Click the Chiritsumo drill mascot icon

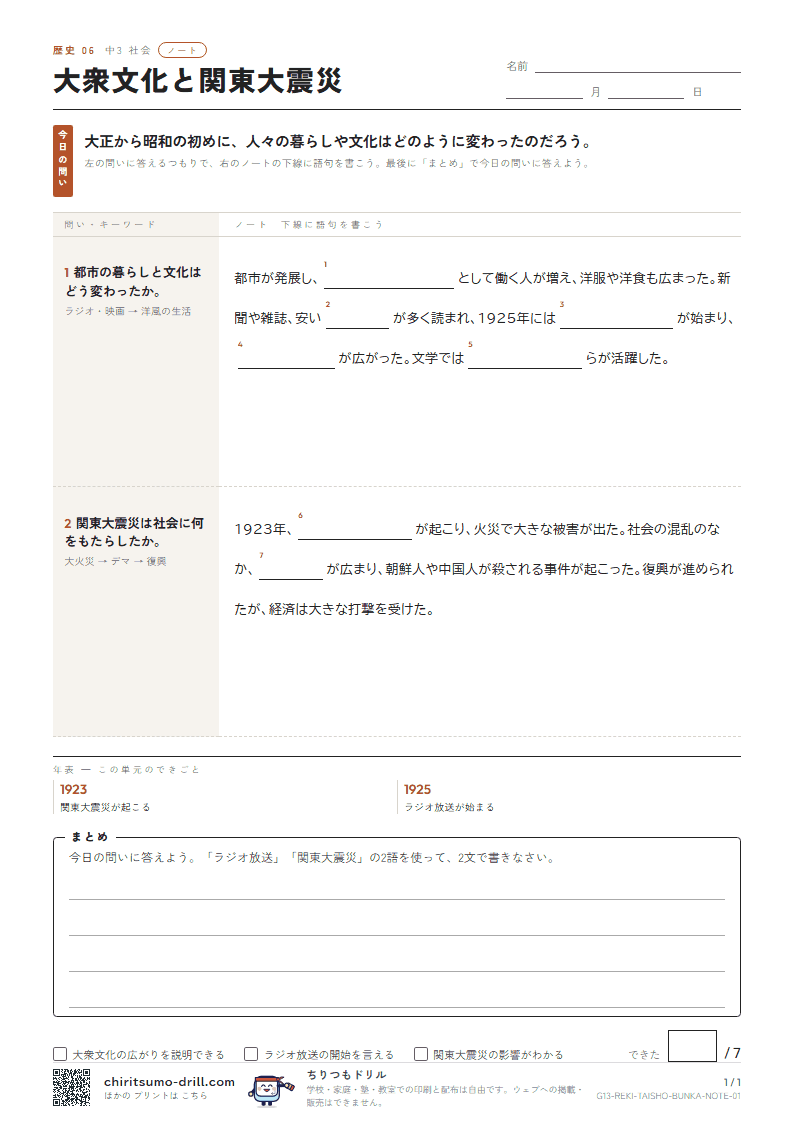[x=271, y=1089]
